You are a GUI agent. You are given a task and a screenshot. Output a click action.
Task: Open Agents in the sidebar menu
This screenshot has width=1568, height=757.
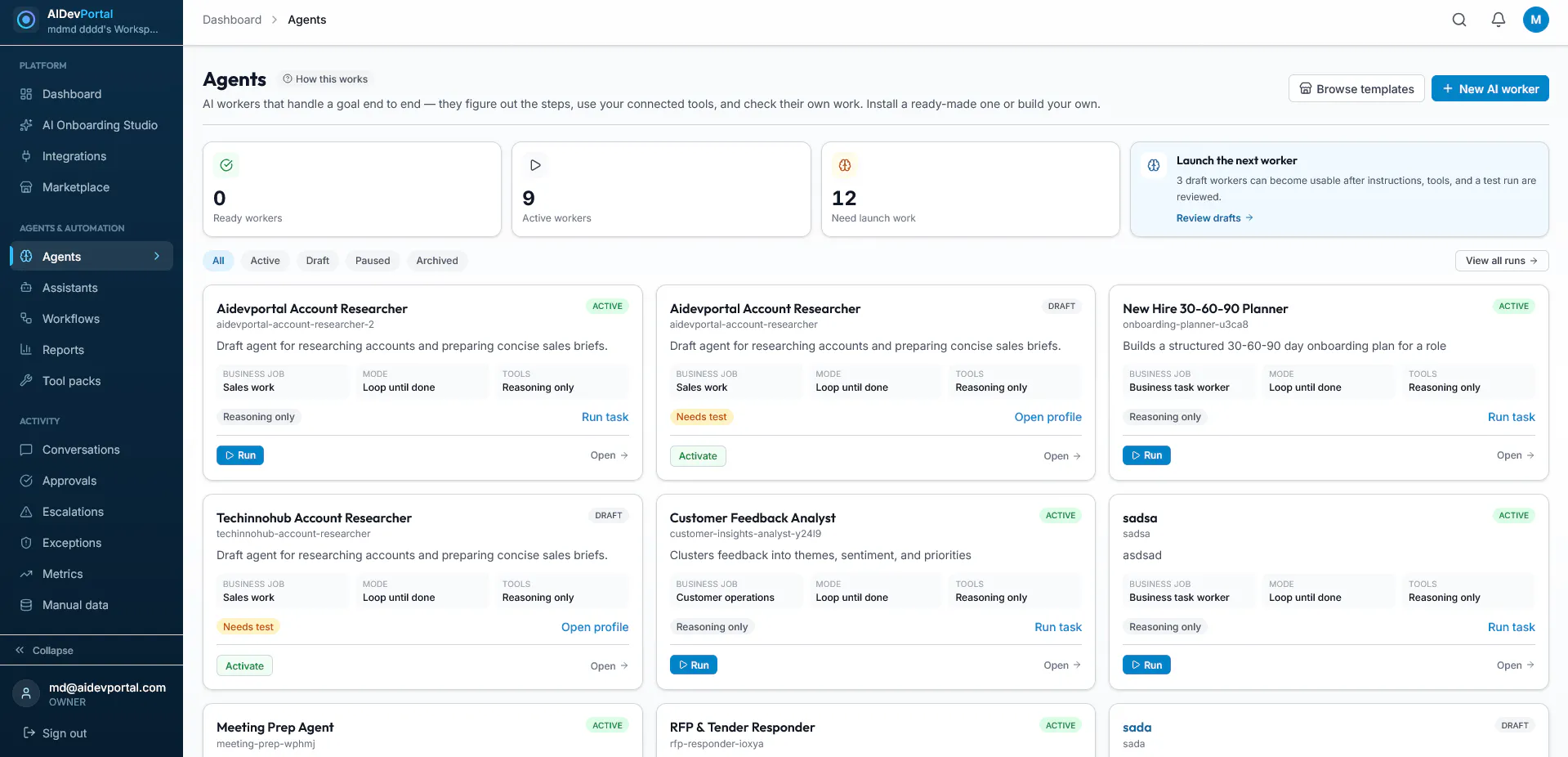pos(92,257)
